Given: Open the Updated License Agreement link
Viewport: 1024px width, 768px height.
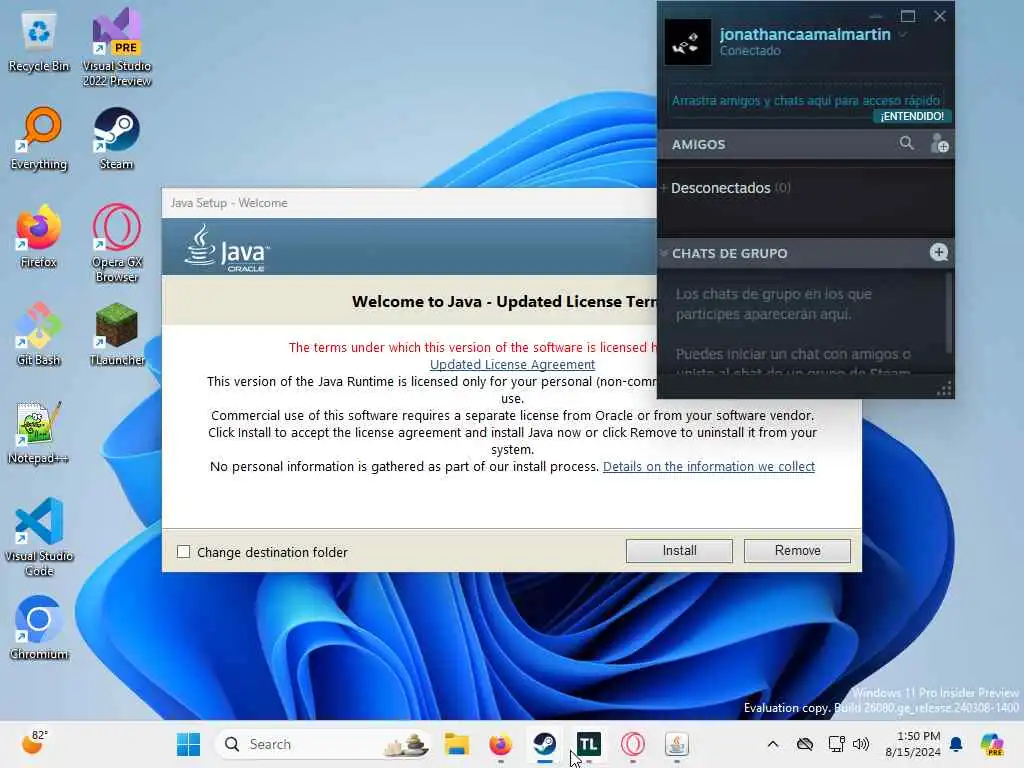Looking at the screenshot, I should tap(512, 364).
